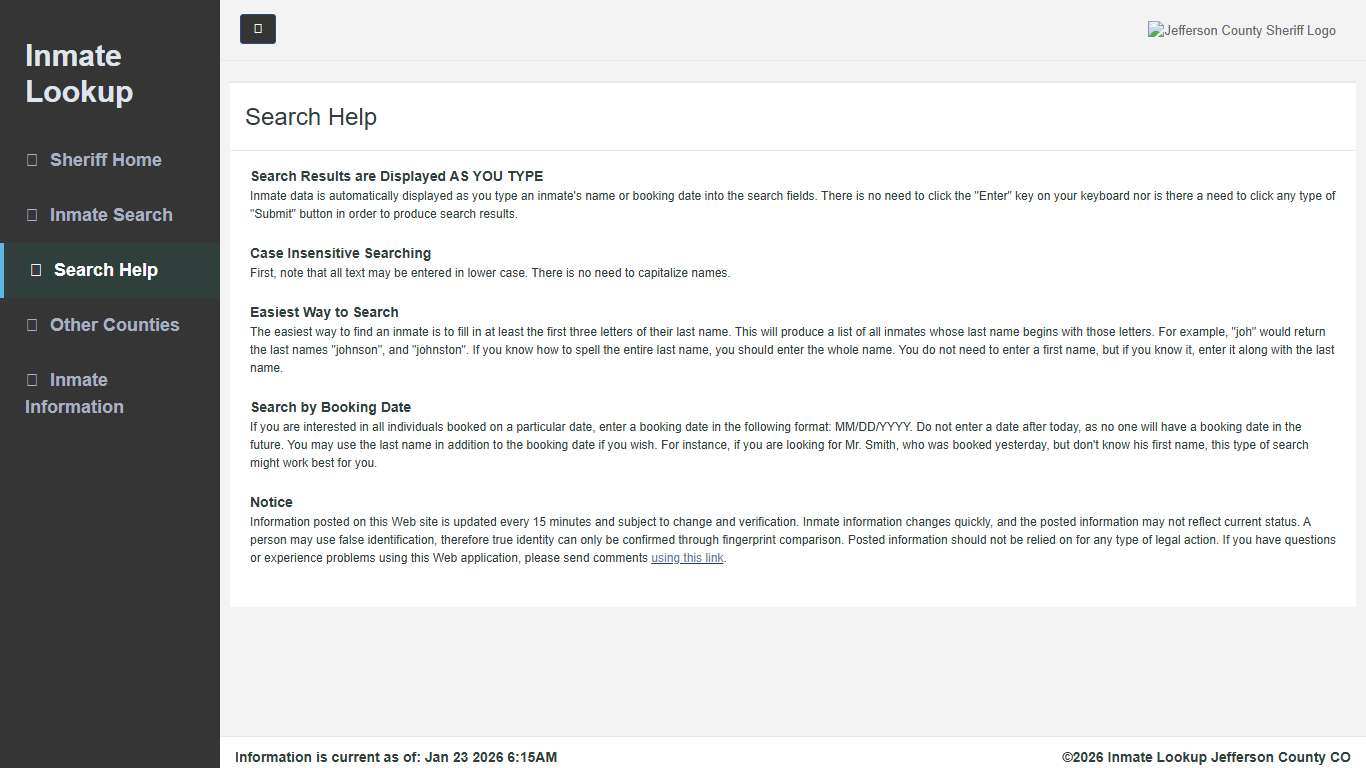Click the icon next to Inmate Search
The height and width of the screenshot is (768, 1366).
(x=32, y=215)
